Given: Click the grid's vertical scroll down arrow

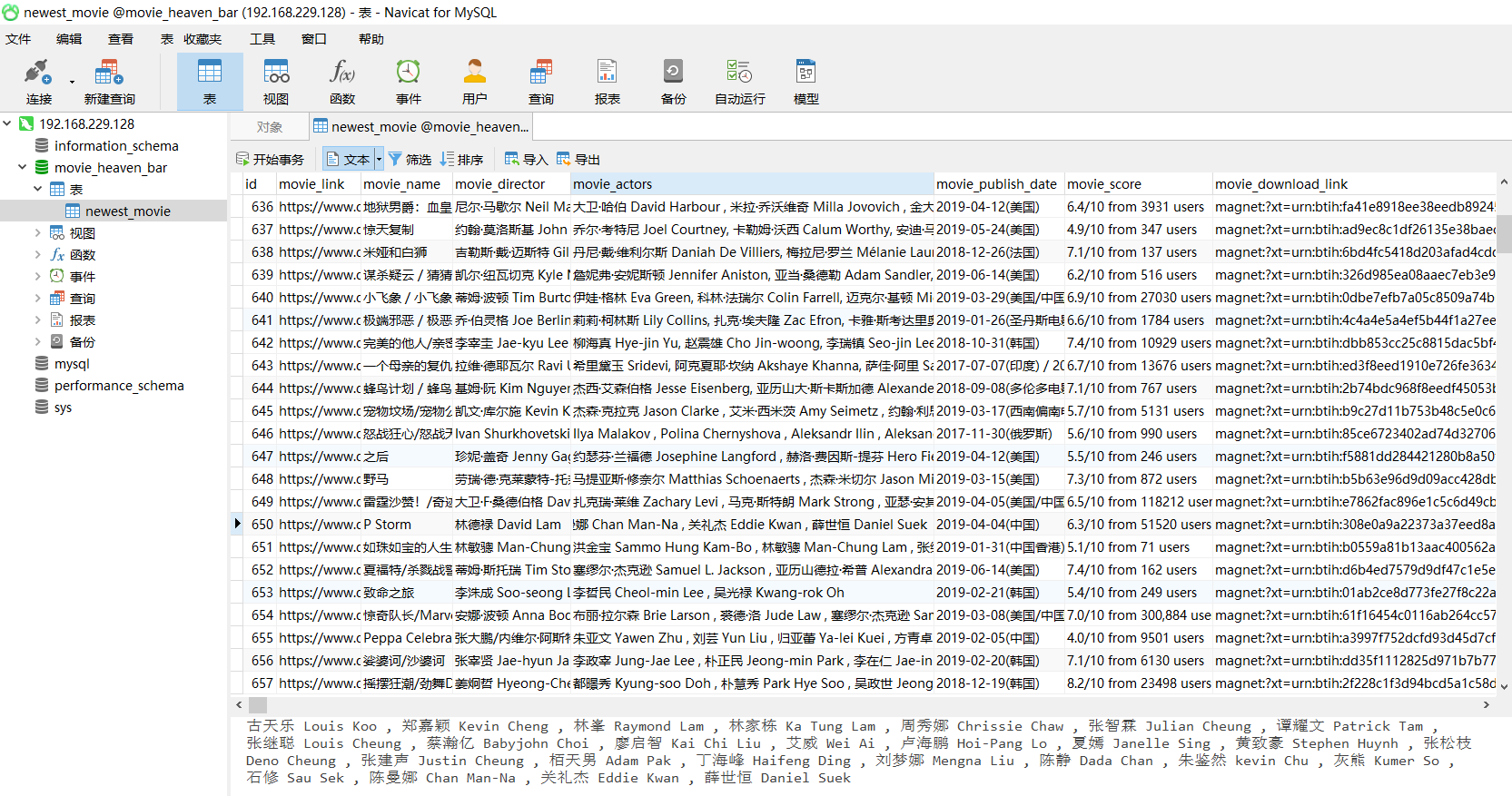Looking at the screenshot, I should [1505, 687].
